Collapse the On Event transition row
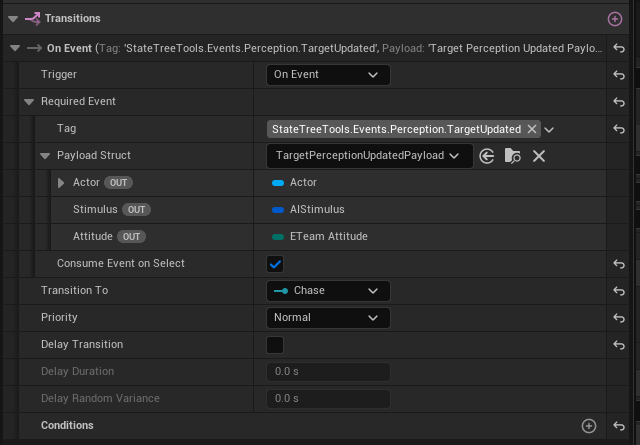Viewport: 640px width, 445px height. pyautogui.click(x=15, y=48)
